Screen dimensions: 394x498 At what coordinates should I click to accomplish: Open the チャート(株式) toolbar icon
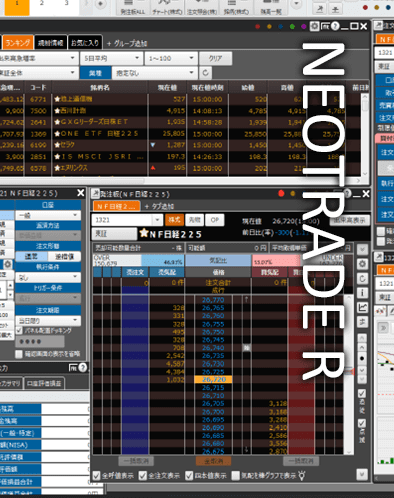[167, 7]
